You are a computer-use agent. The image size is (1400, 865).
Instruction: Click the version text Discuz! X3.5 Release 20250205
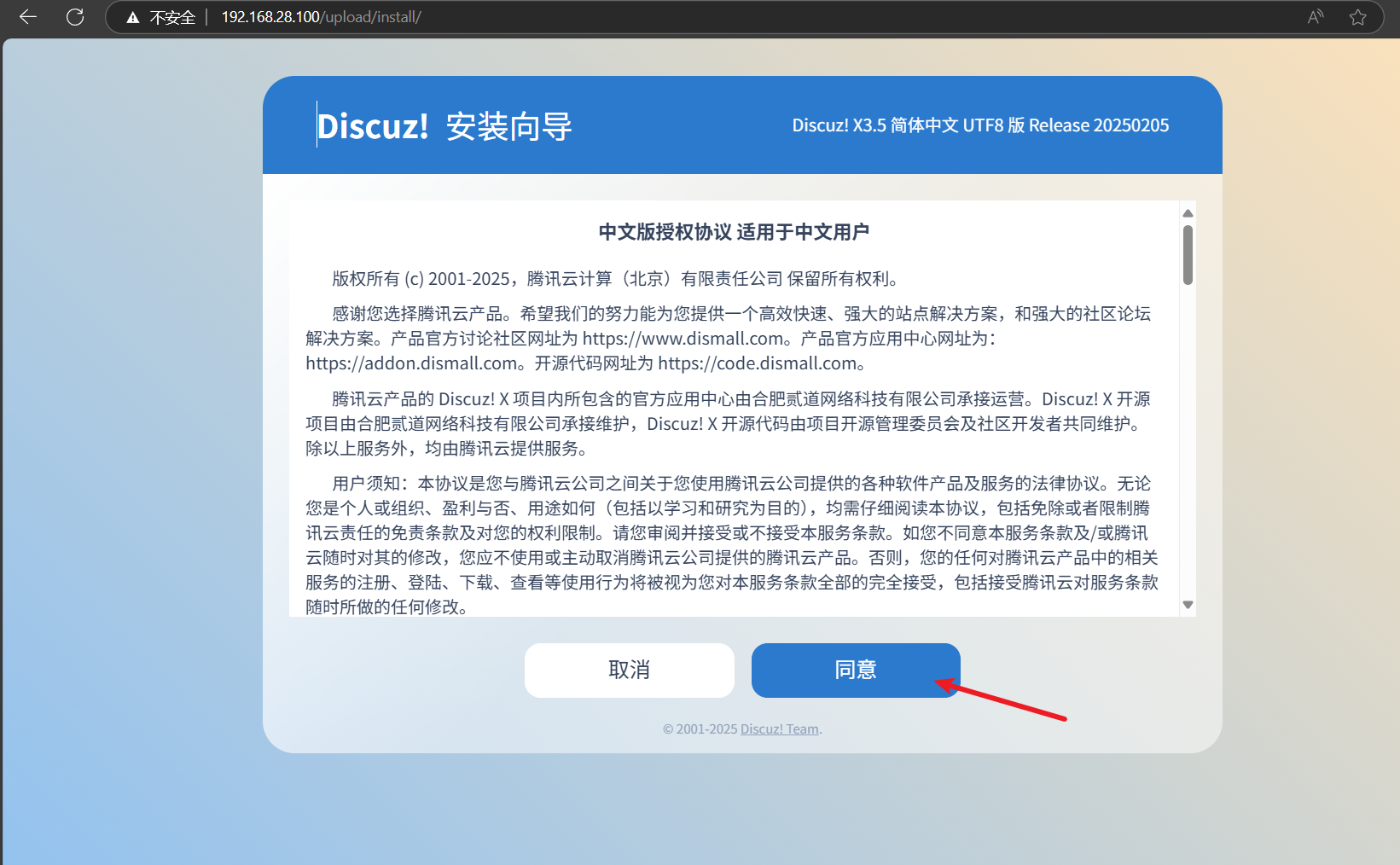pyautogui.click(x=980, y=125)
